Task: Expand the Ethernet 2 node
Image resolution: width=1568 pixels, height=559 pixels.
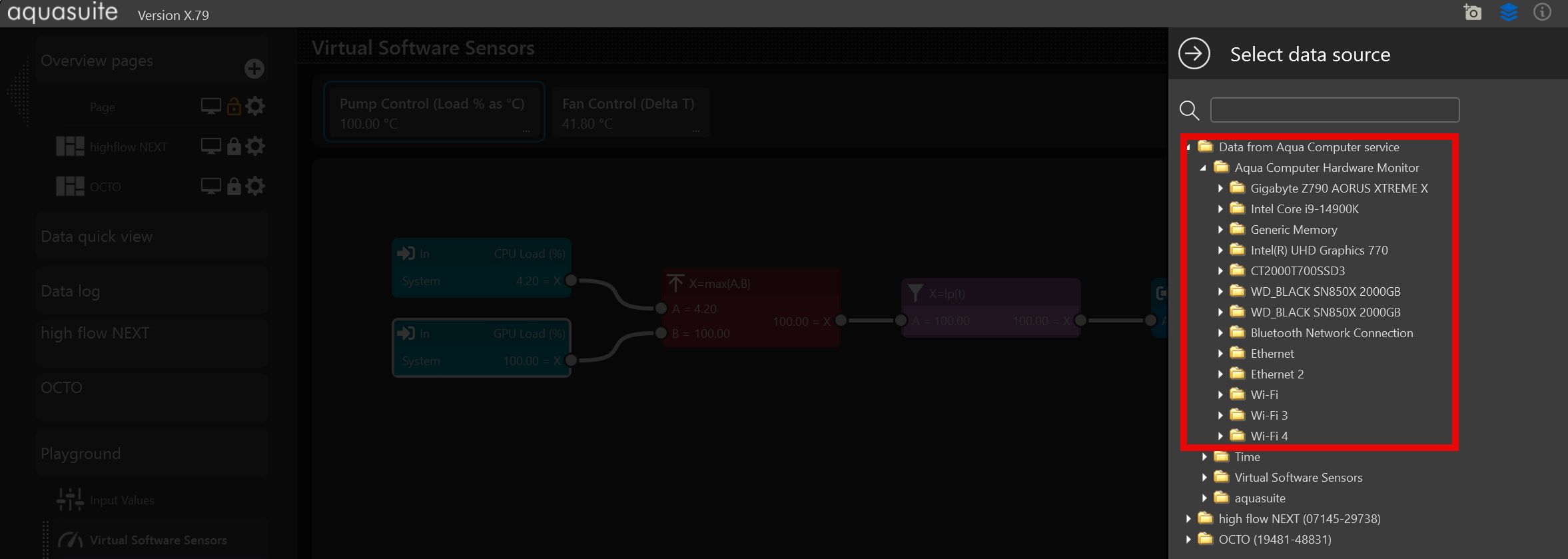Action: (x=1220, y=374)
